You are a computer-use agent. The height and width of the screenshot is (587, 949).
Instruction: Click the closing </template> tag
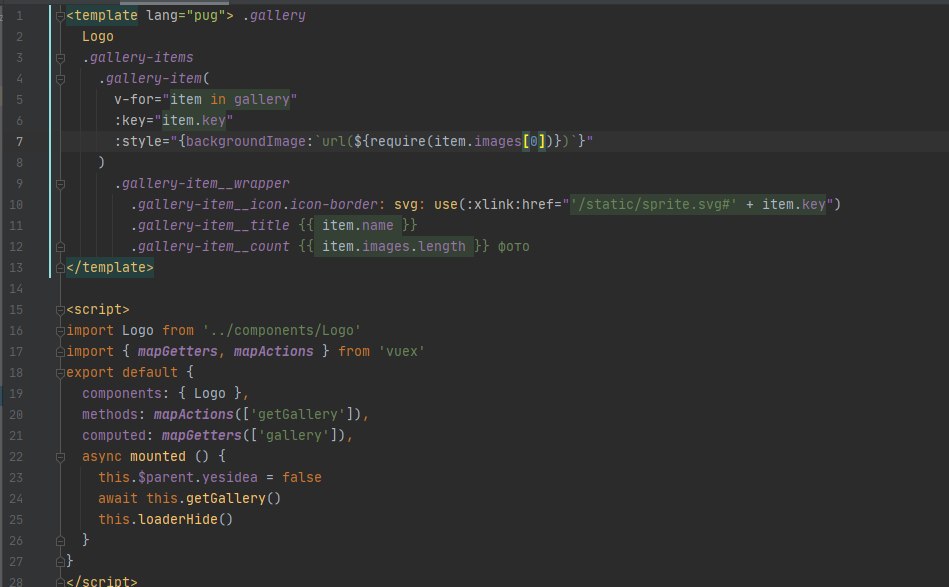click(x=110, y=267)
